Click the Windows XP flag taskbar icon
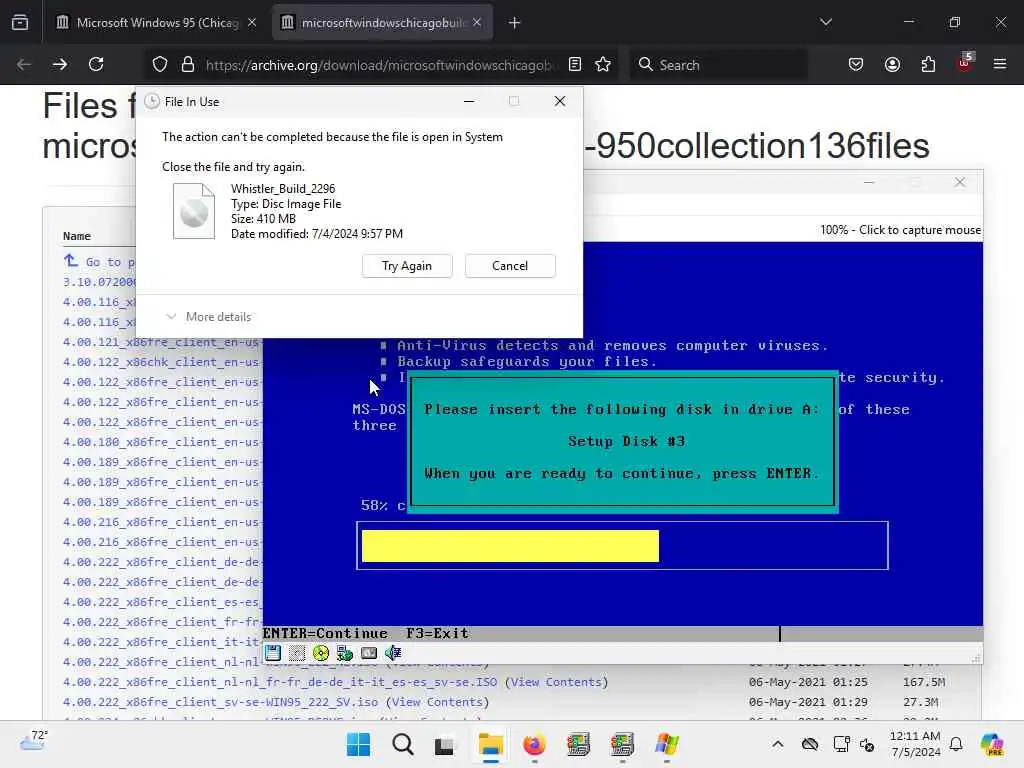 (667, 744)
